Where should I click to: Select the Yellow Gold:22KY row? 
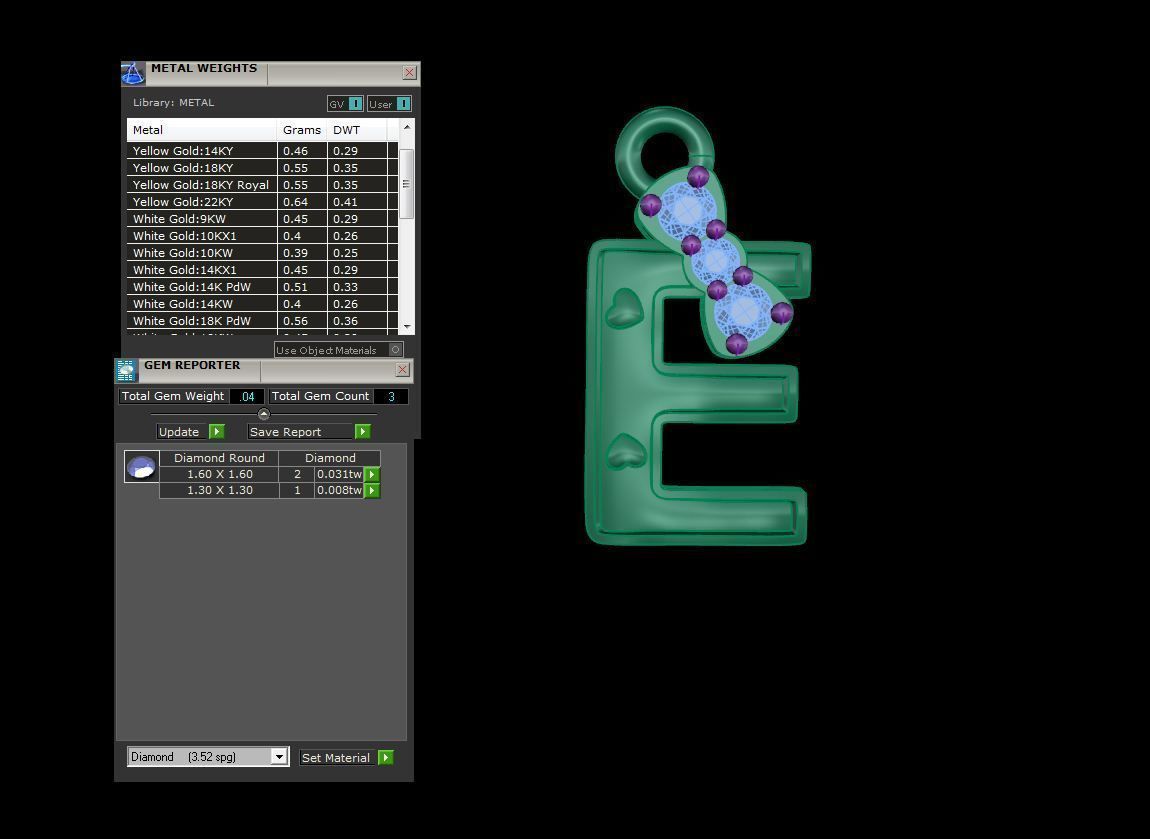tap(262, 202)
